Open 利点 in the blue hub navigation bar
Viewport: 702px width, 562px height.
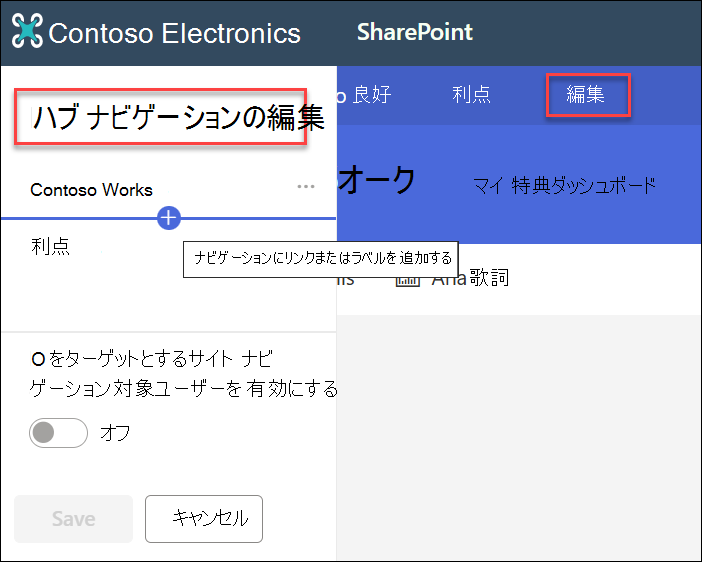tap(471, 94)
